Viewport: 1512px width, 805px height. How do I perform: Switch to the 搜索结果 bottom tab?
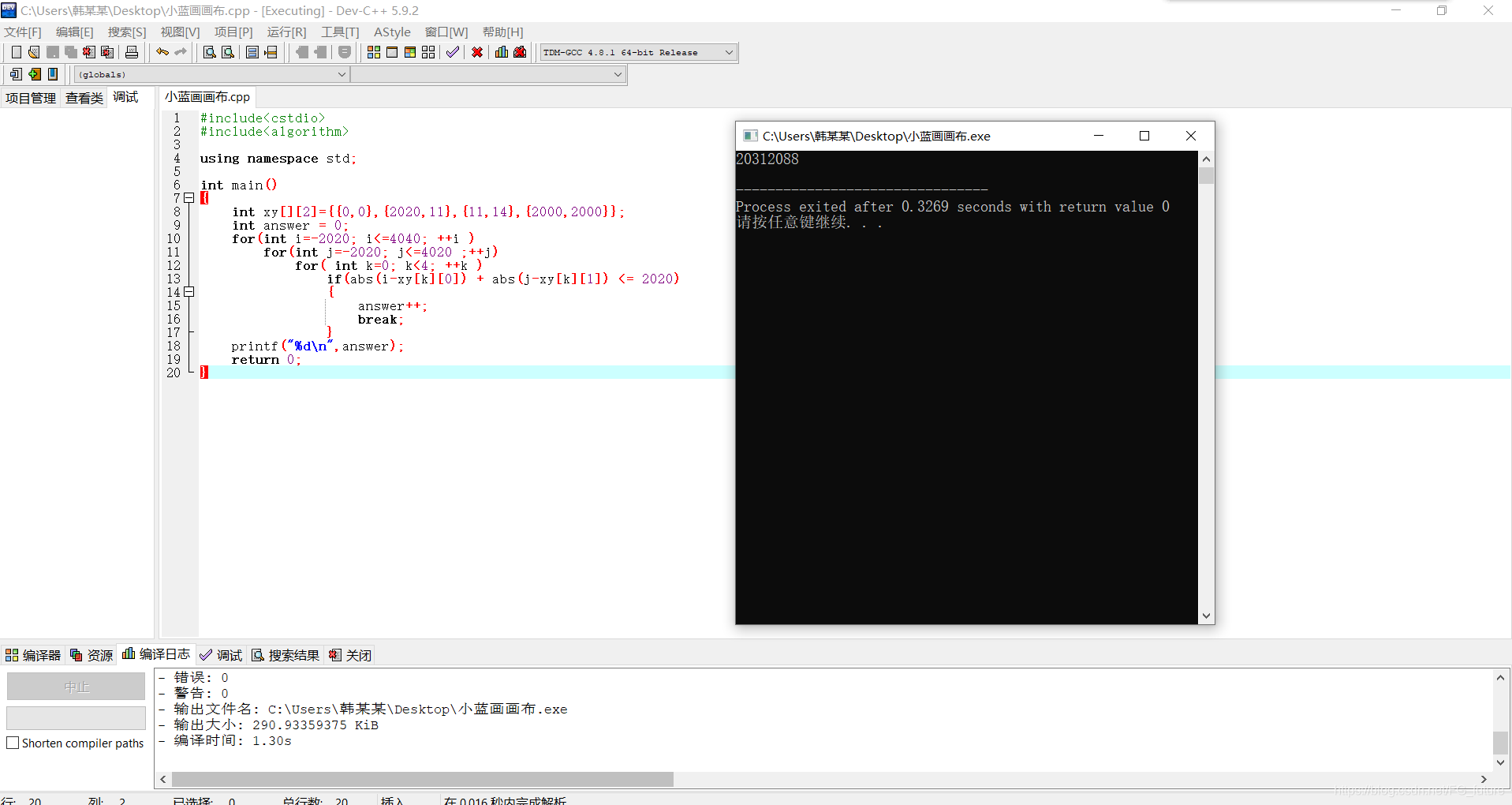[x=286, y=655]
